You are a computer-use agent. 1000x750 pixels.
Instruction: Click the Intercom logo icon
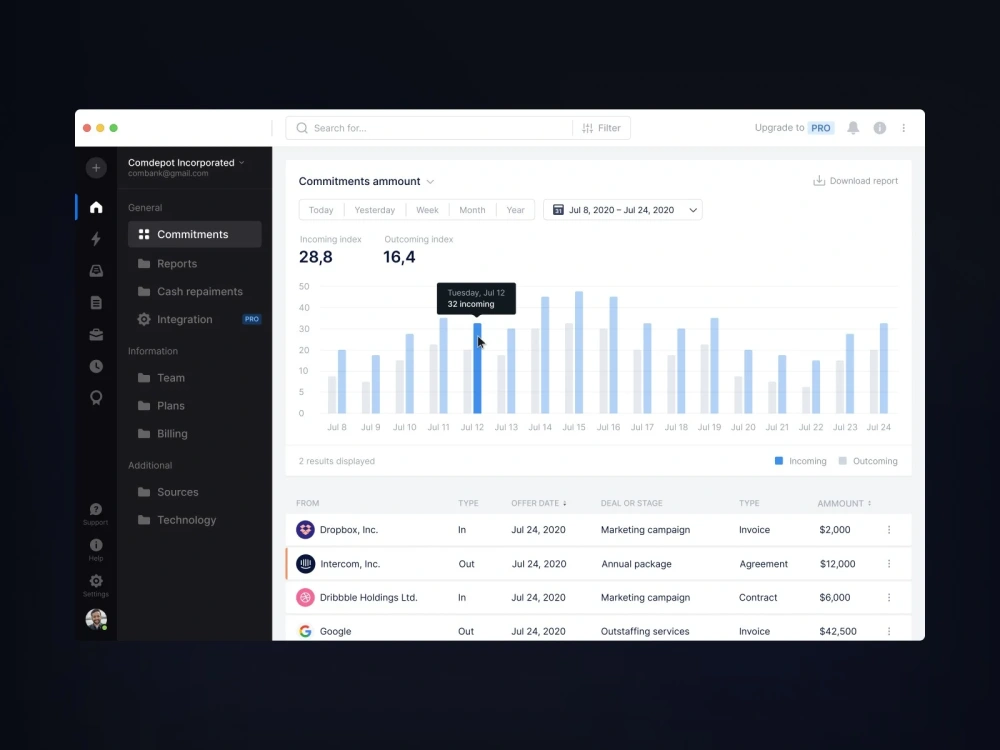click(305, 564)
